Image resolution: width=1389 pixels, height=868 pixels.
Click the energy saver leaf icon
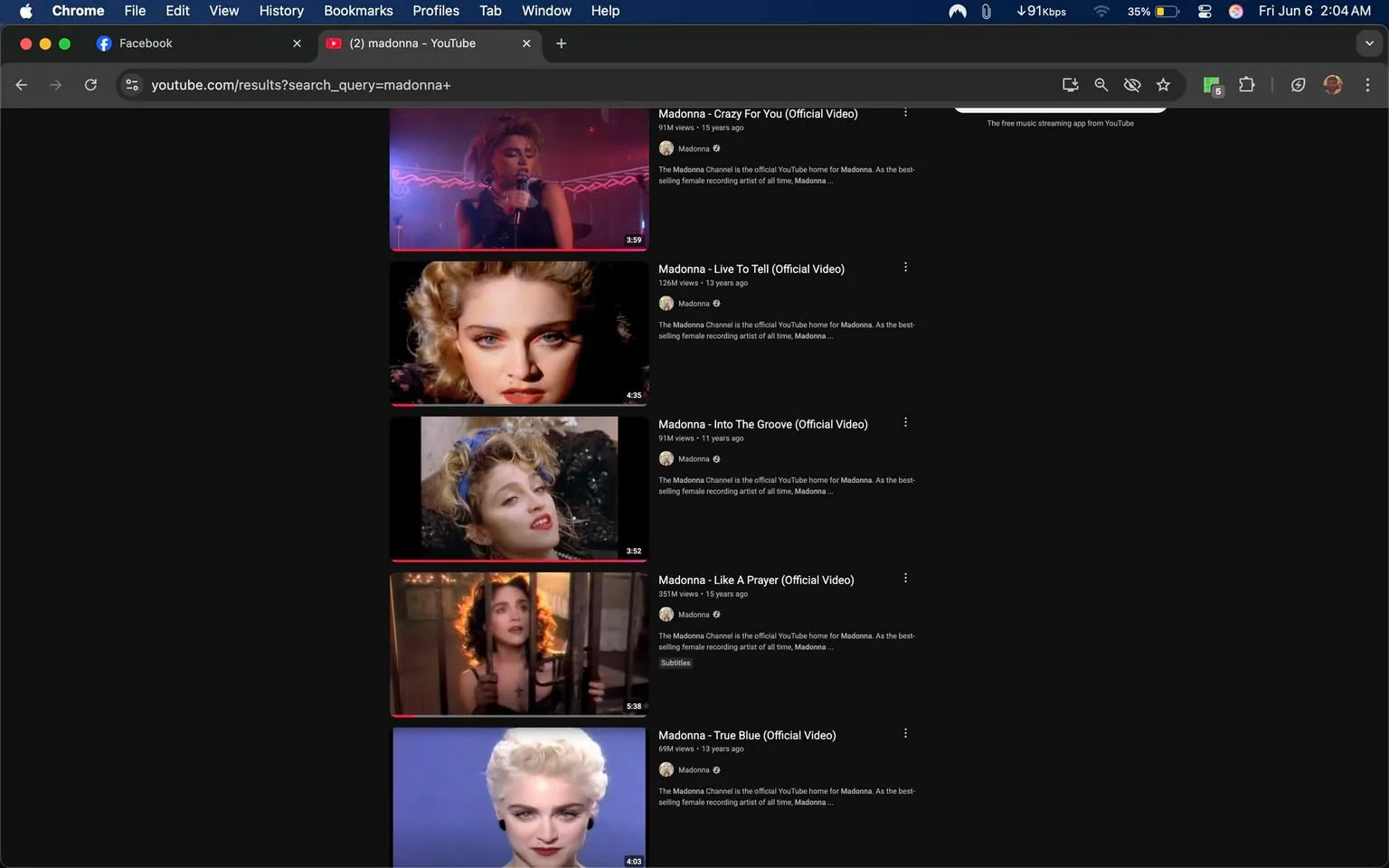[1298, 84]
